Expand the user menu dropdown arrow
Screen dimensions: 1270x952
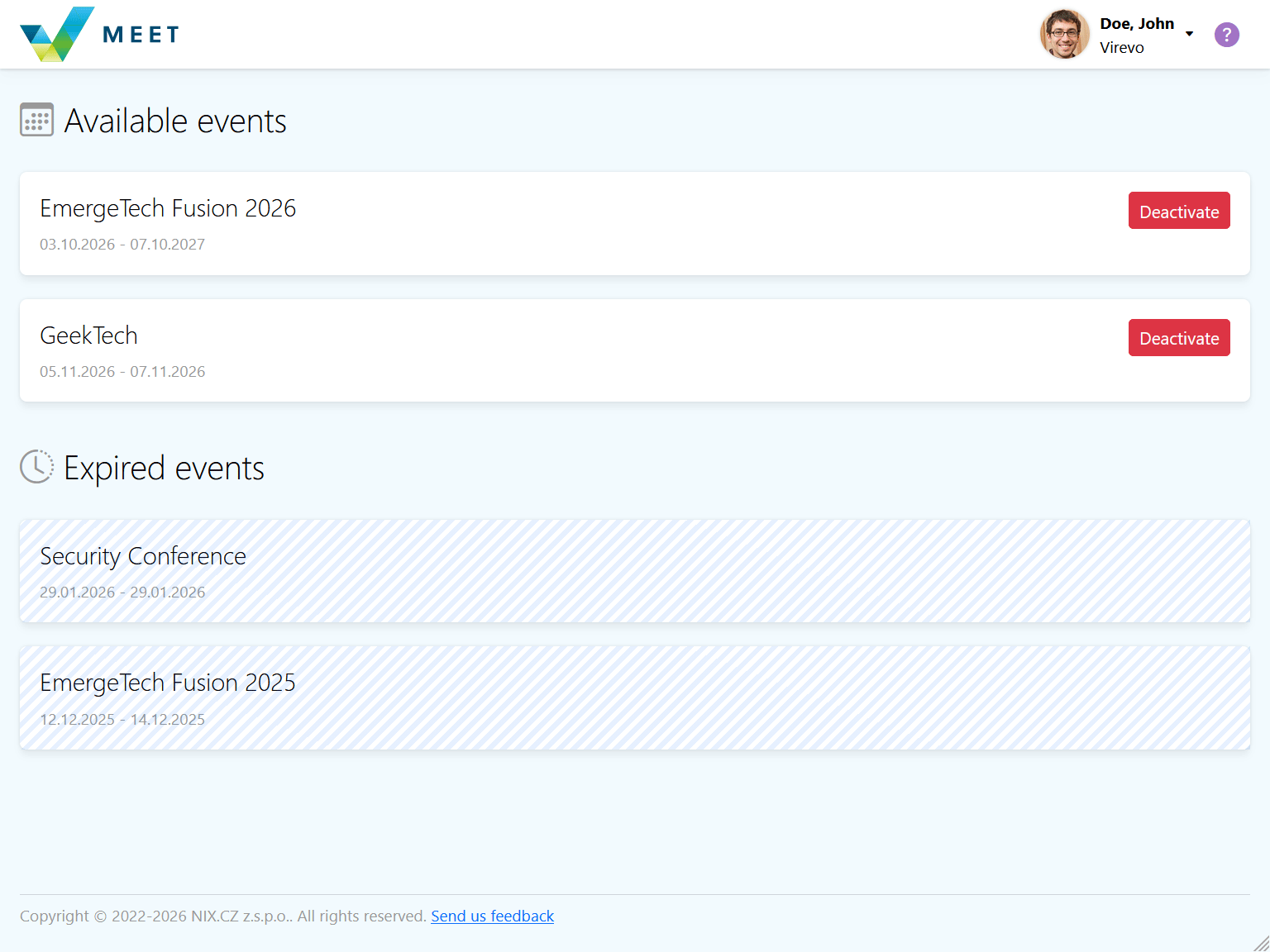(x=1189, y=34)
